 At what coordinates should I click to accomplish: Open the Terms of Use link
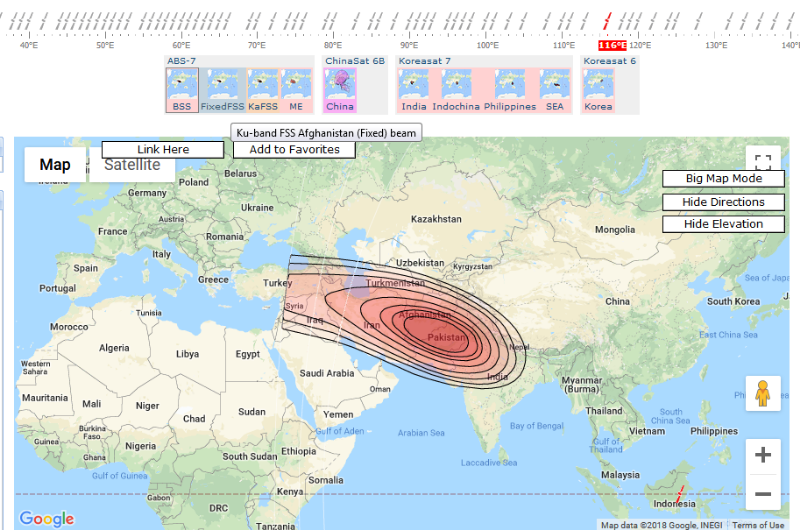[x=758, y=525]
